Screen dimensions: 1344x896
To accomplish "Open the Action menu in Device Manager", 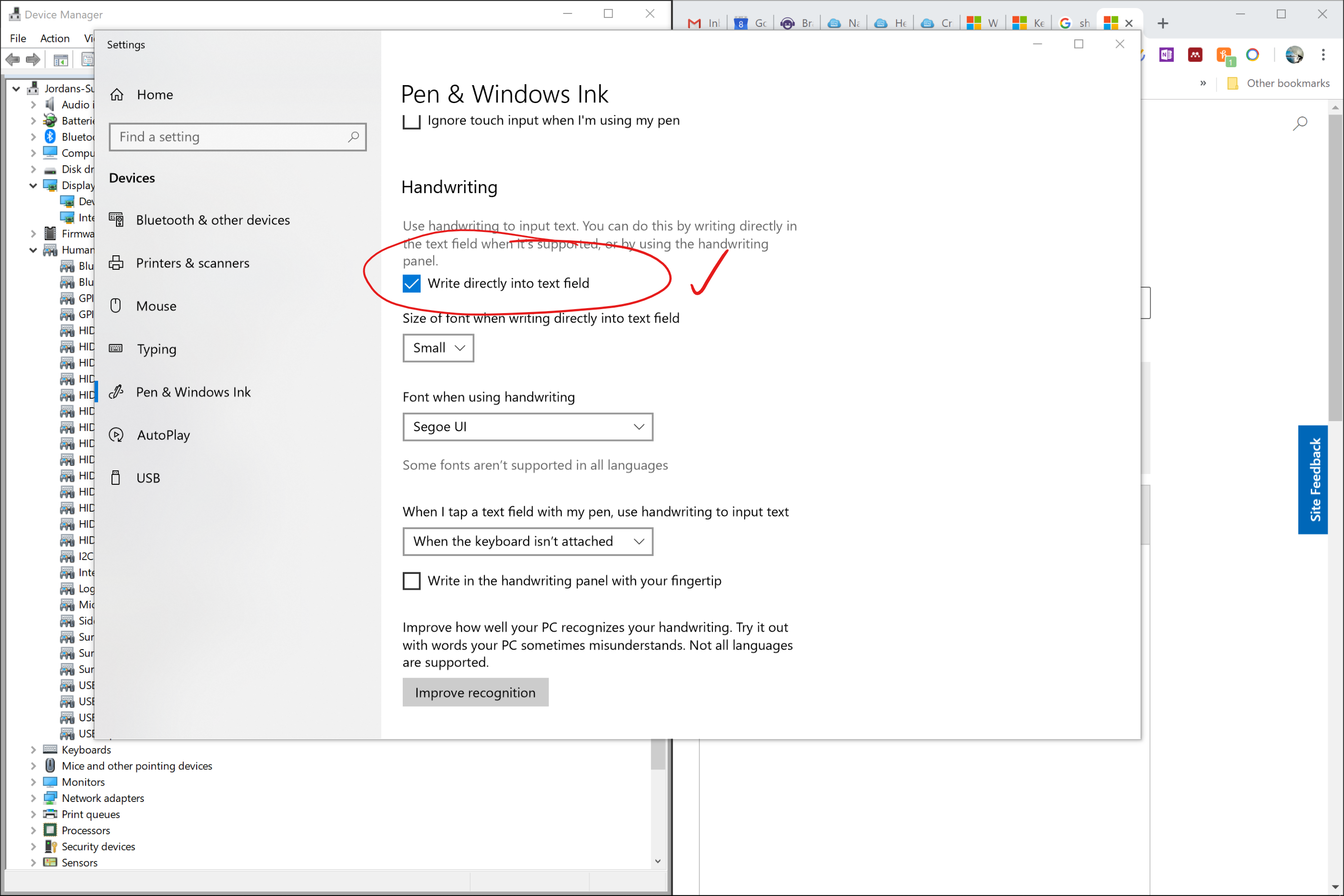I will point(55,38).
